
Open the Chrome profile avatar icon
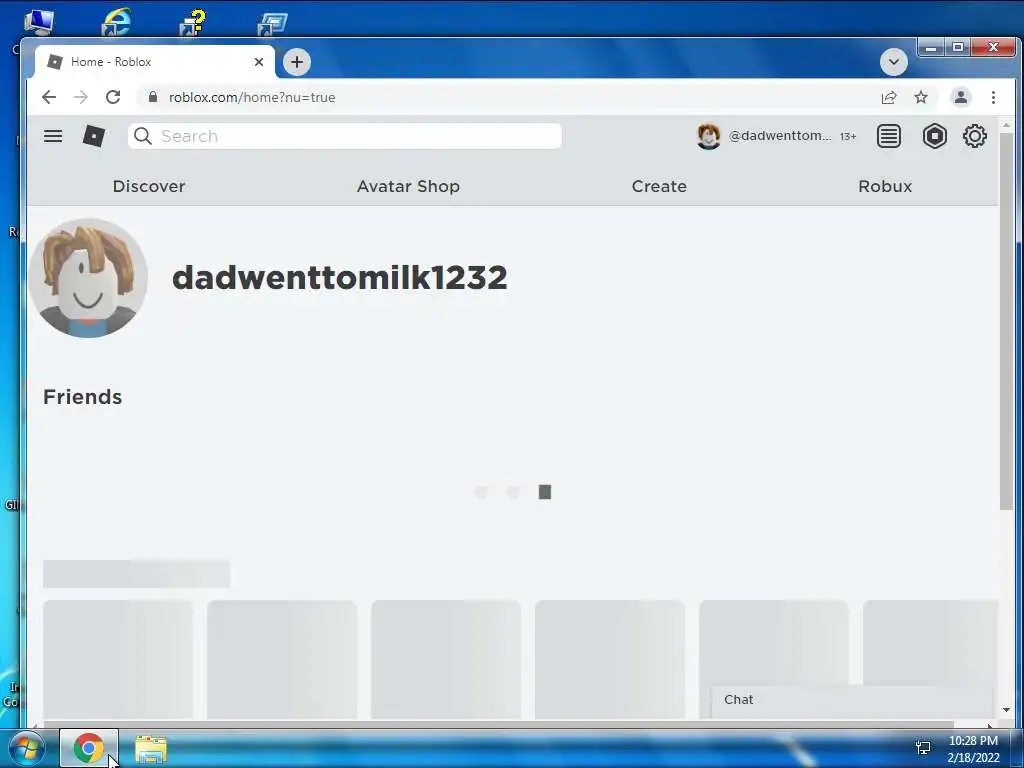pyautogui.click(x=961, y=97)
